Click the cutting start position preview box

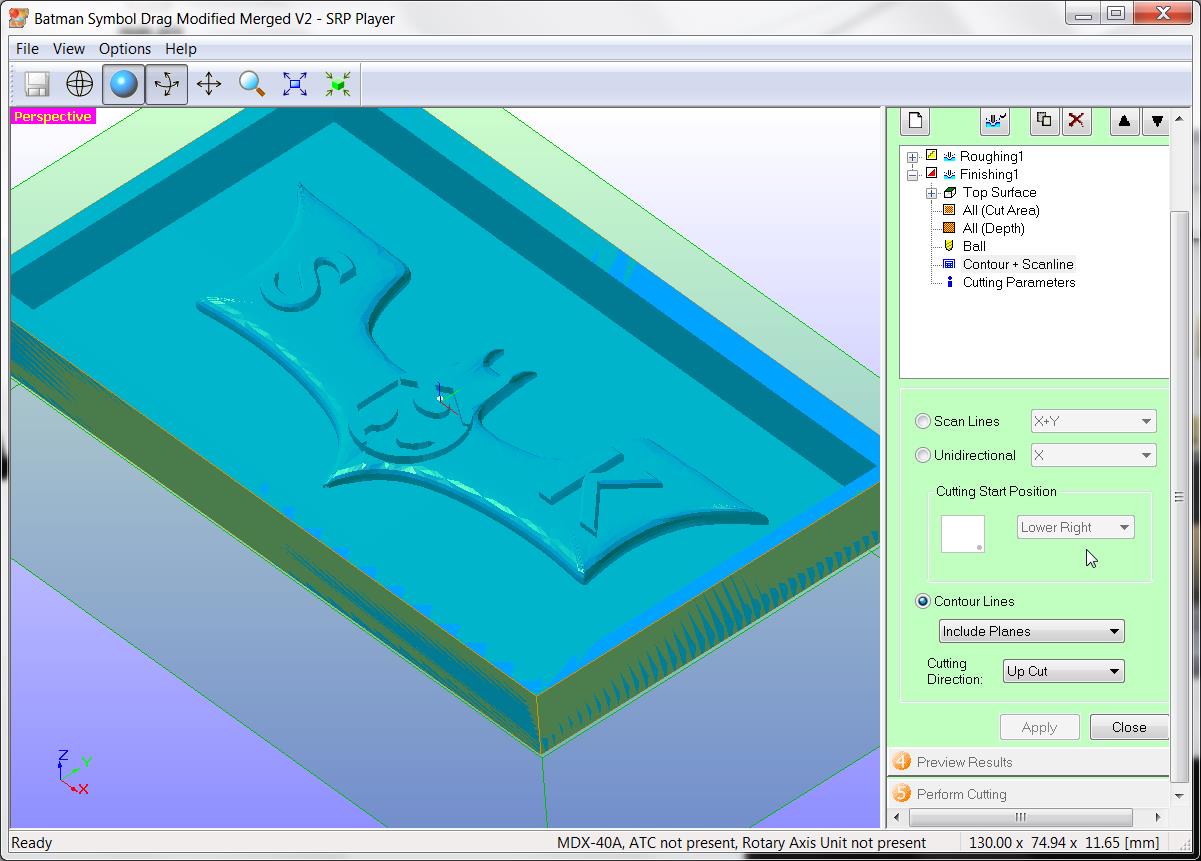click(x=963, y=534)
